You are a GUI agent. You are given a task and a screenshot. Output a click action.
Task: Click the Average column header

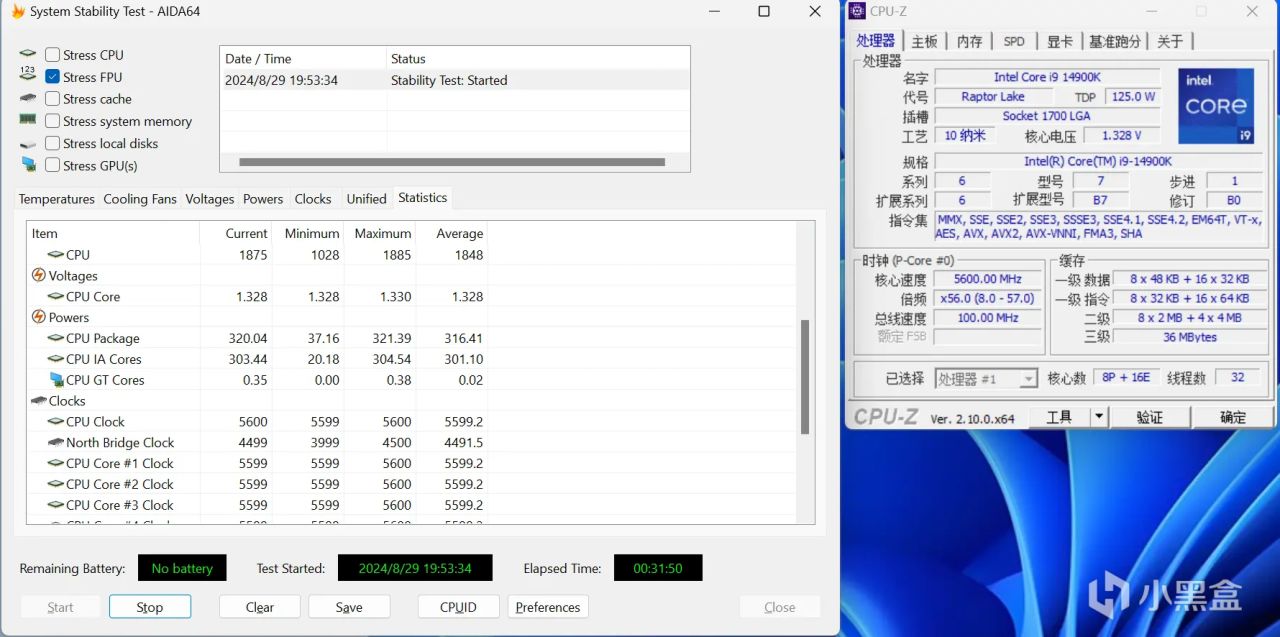(452, 233)
